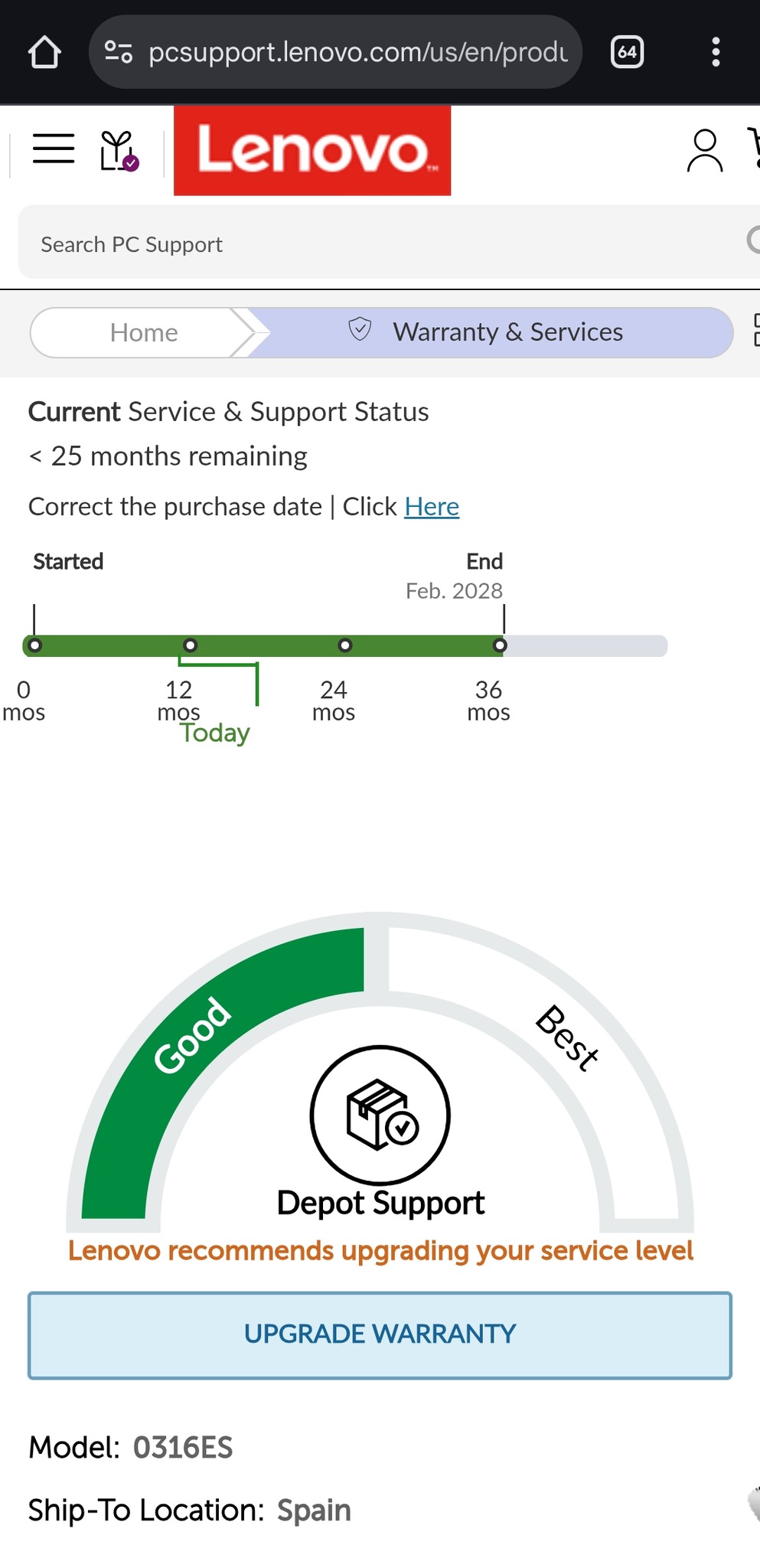Tap the browser home icon
The width and height of the screenshot is (760, 1568).
tap(44, 52)
